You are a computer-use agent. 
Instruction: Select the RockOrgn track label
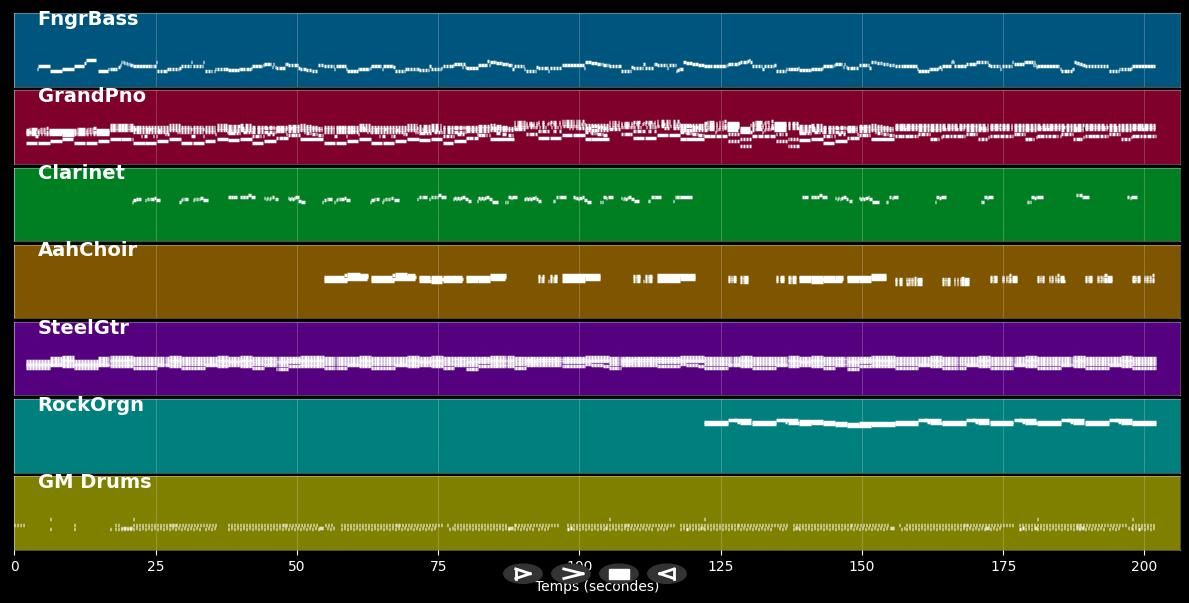[91, 404]
